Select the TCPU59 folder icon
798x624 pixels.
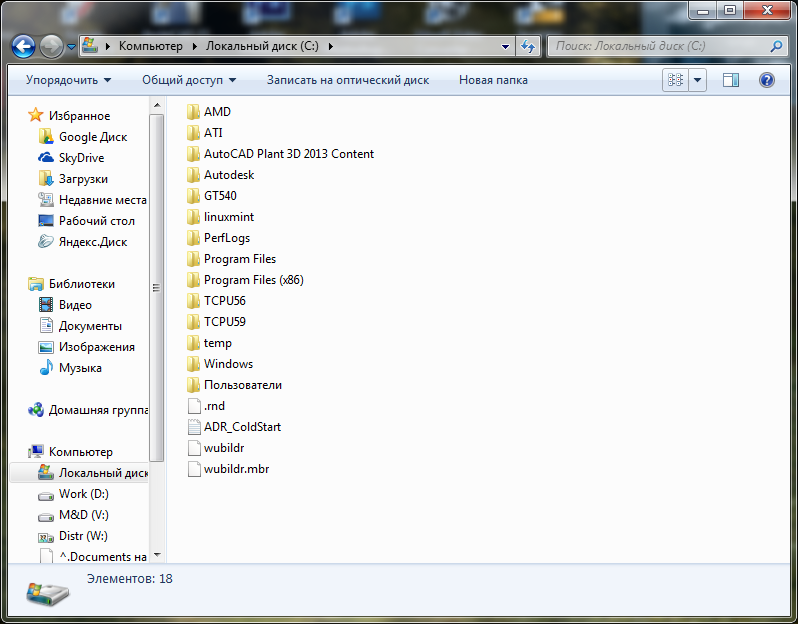193,322
